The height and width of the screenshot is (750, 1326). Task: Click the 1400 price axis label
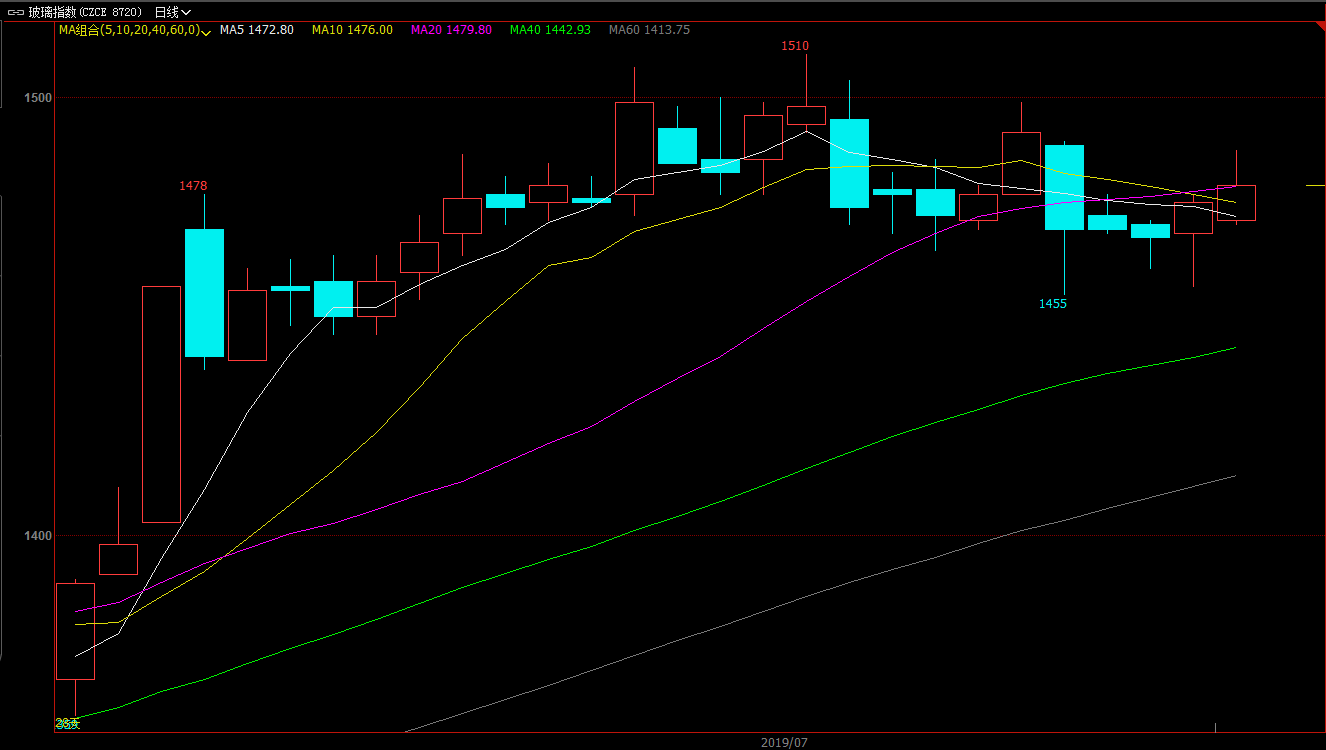pos(38,536)
